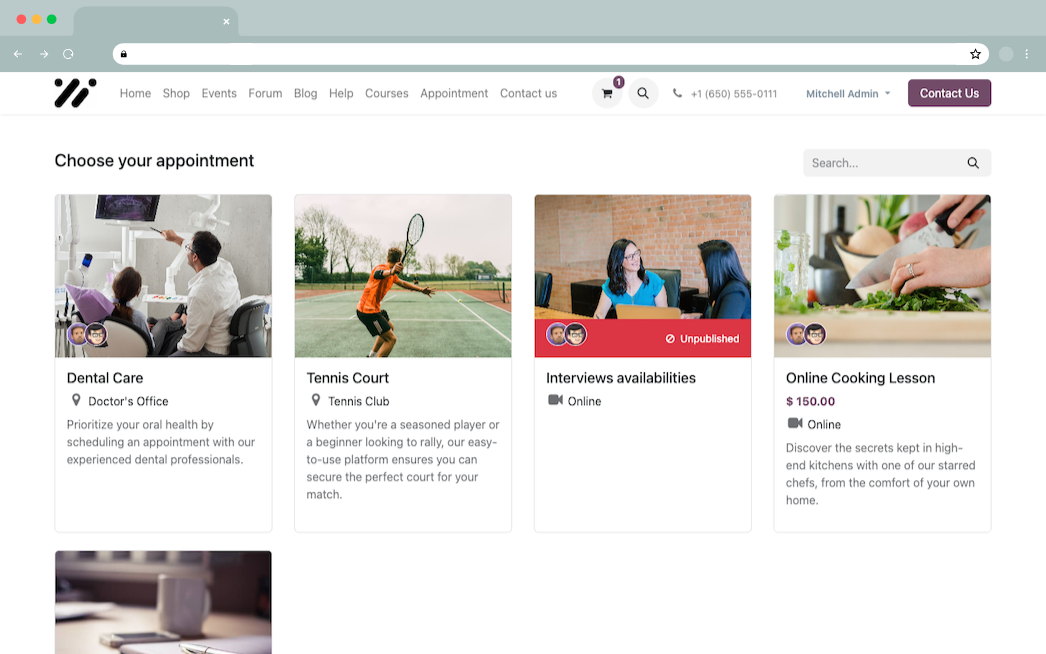The height and width of the screenshot is (654, 1046).
Task: Click the browser back arrow
Action: coord(18,54)
